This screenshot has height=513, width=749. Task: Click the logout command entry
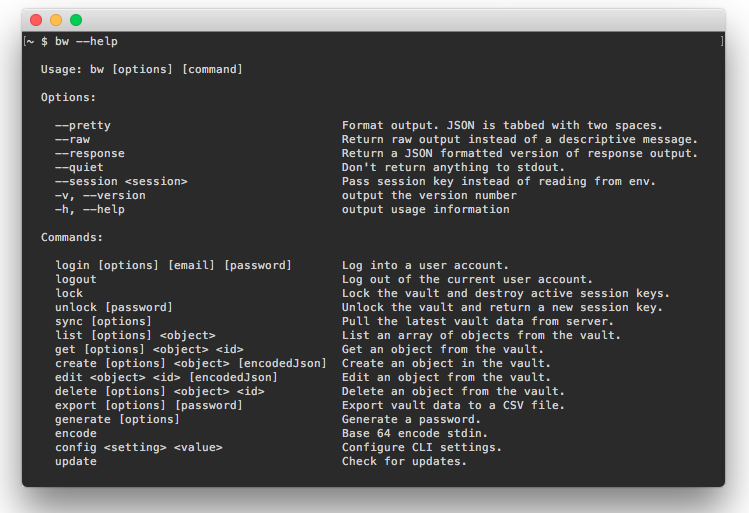[76, 279]
